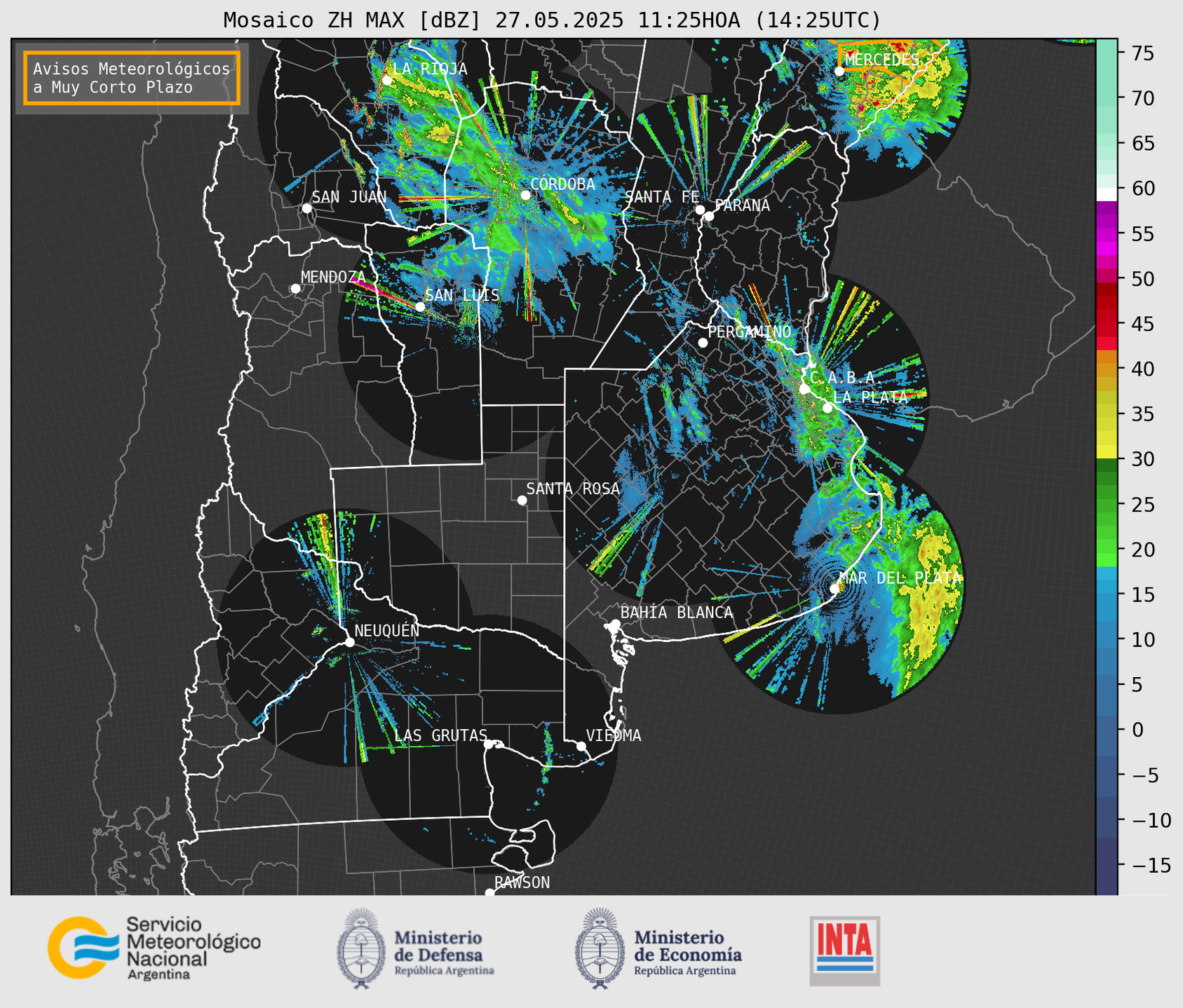The height and width of the screenshot is (1008, 1183).
Task: Select the Rawson city marker
Action: pyautogui.click(x=489, y=893)
